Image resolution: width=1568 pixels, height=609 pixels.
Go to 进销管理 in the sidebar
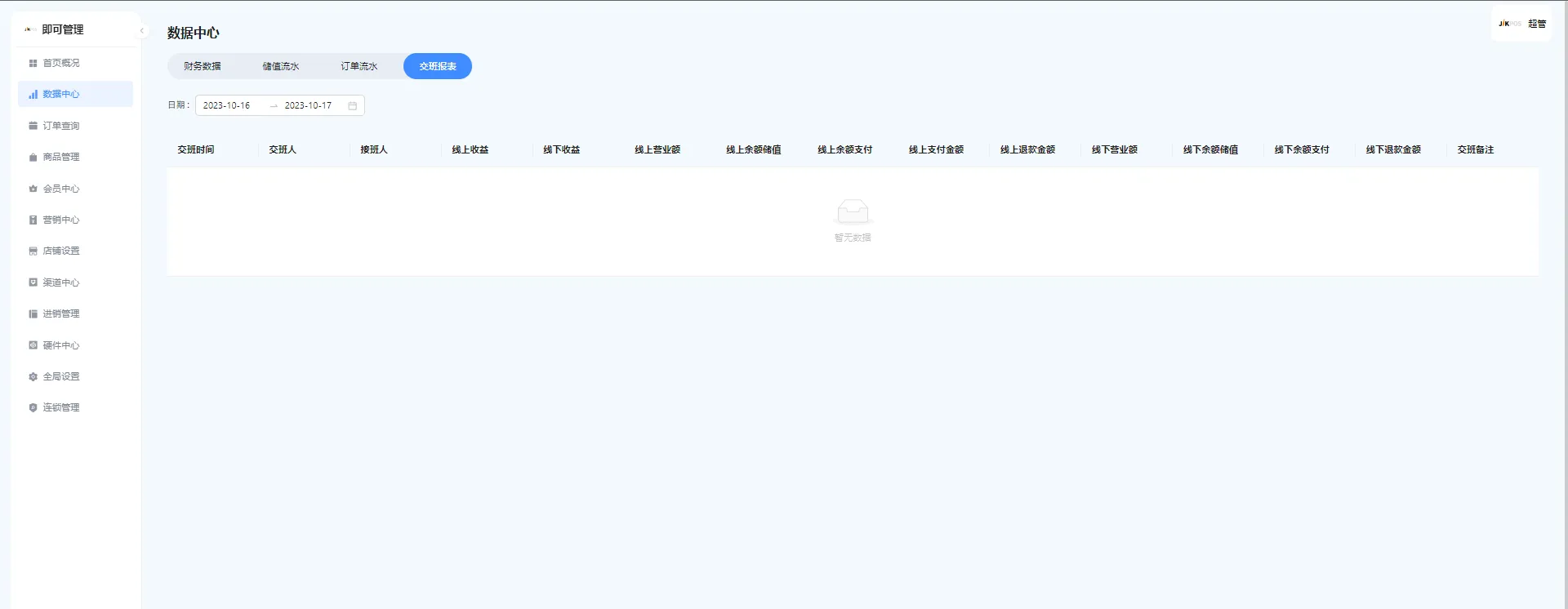(61, 313)
